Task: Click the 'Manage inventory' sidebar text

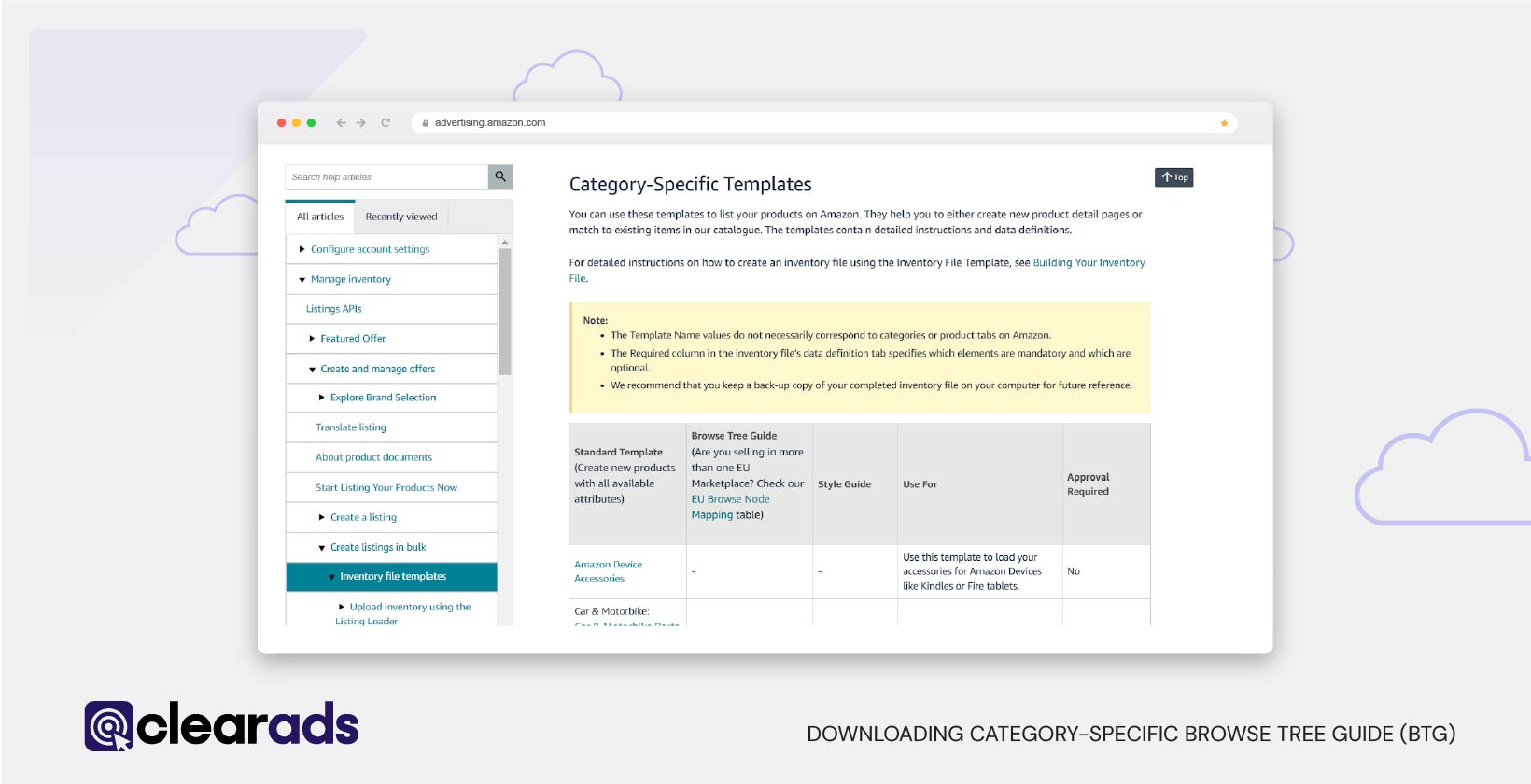Action: click(350, 280)
